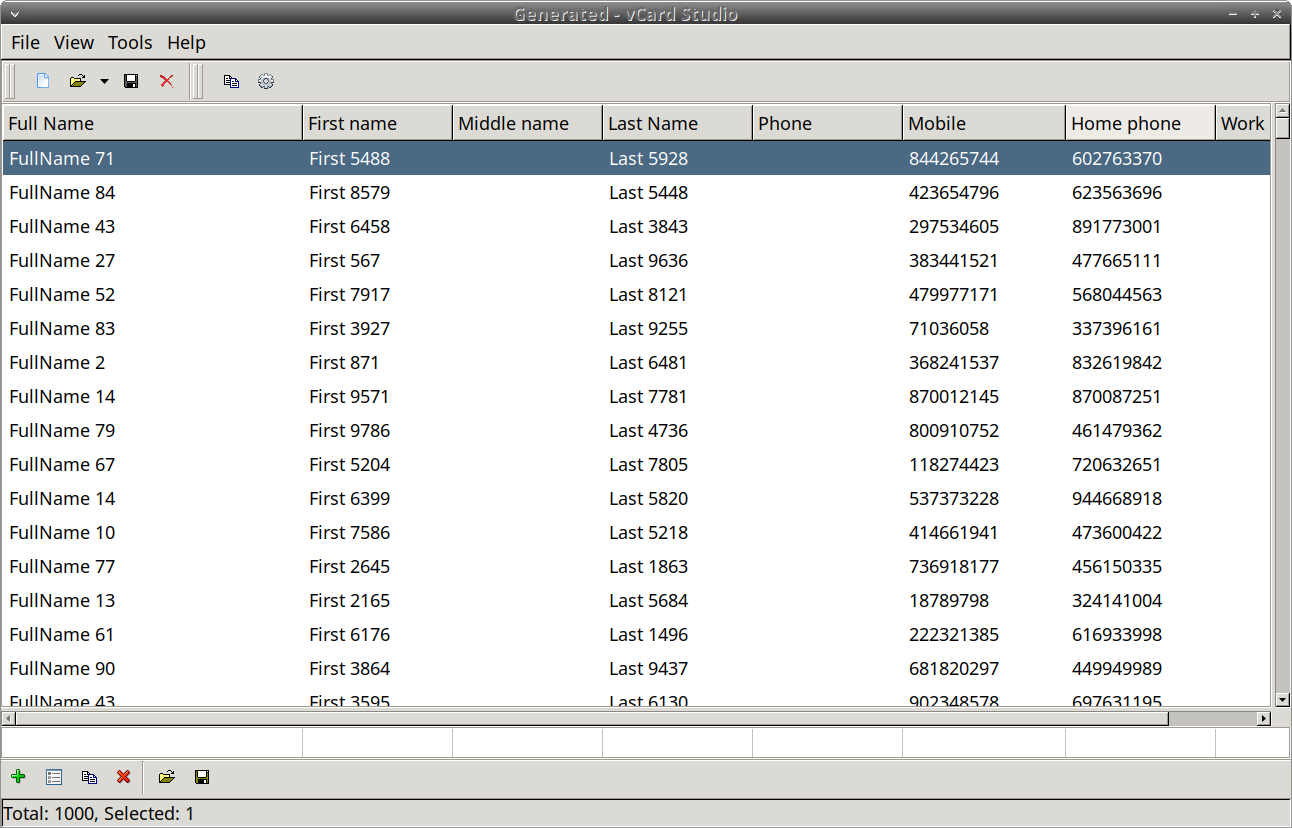Viewport: 1292px width, 828px height.
Task: Clone the selected contact in bottom toolbar
Action: pos(89,777)
